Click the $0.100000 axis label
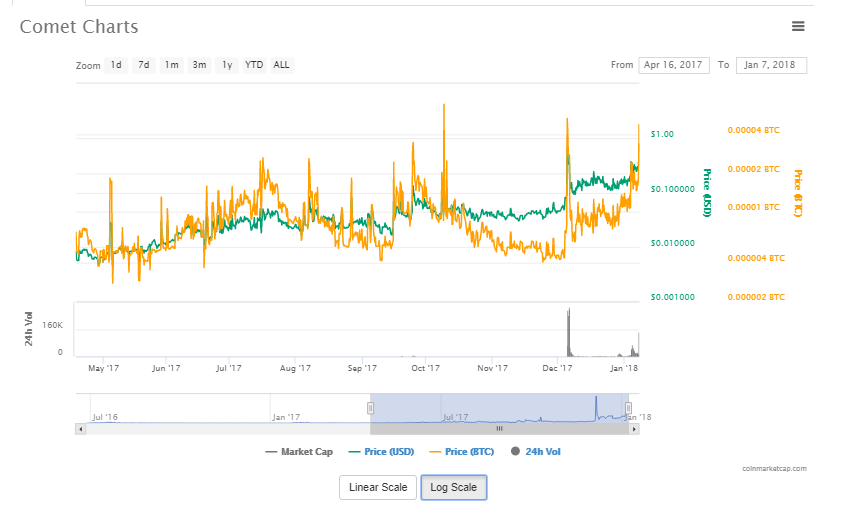846x532 pixels. pos(672,189)
